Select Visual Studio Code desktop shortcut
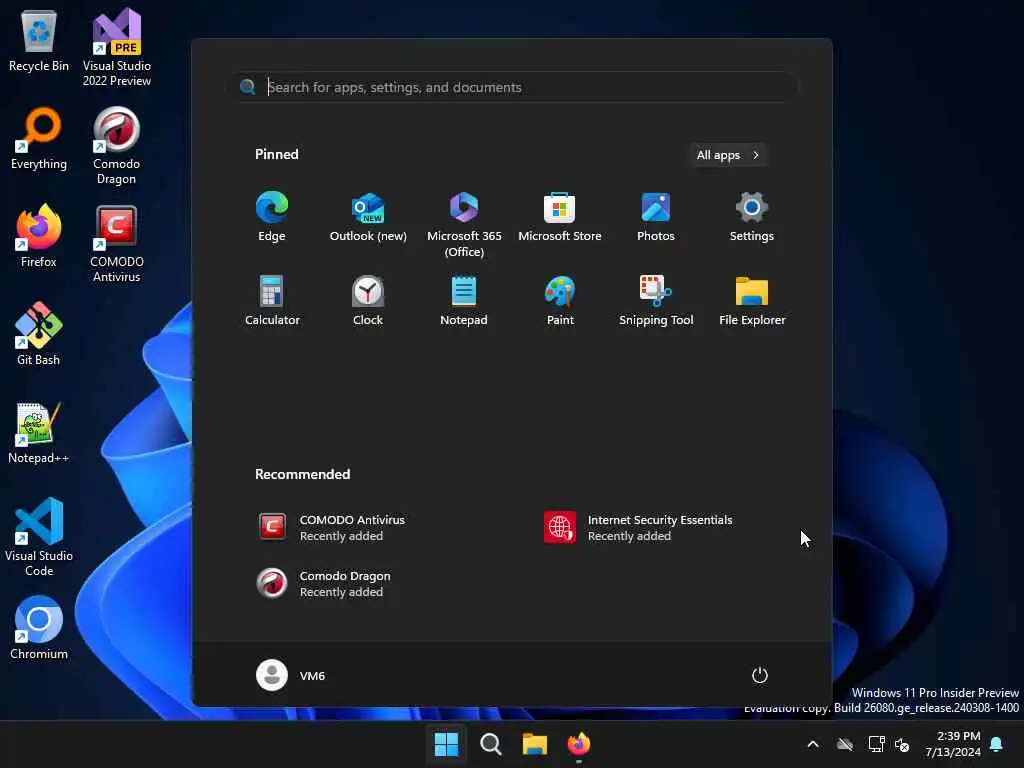 (x=39, y=537)
